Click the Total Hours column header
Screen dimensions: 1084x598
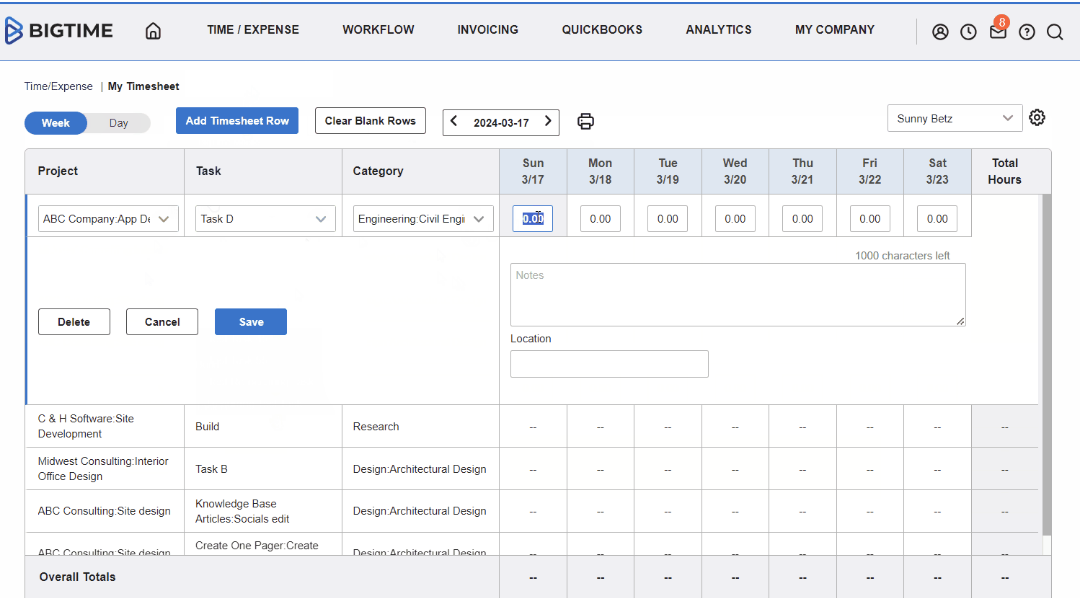coord(1004,171)
